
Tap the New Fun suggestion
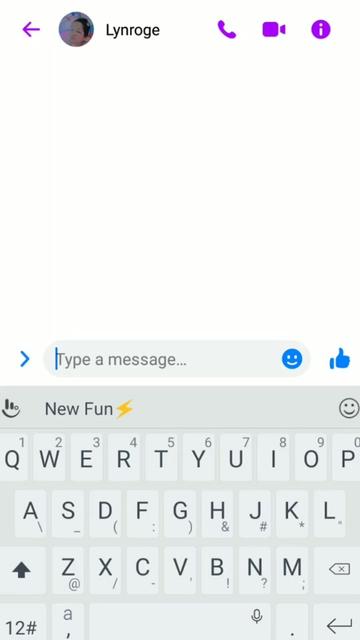pyautogui.click(x=89, y=409)
